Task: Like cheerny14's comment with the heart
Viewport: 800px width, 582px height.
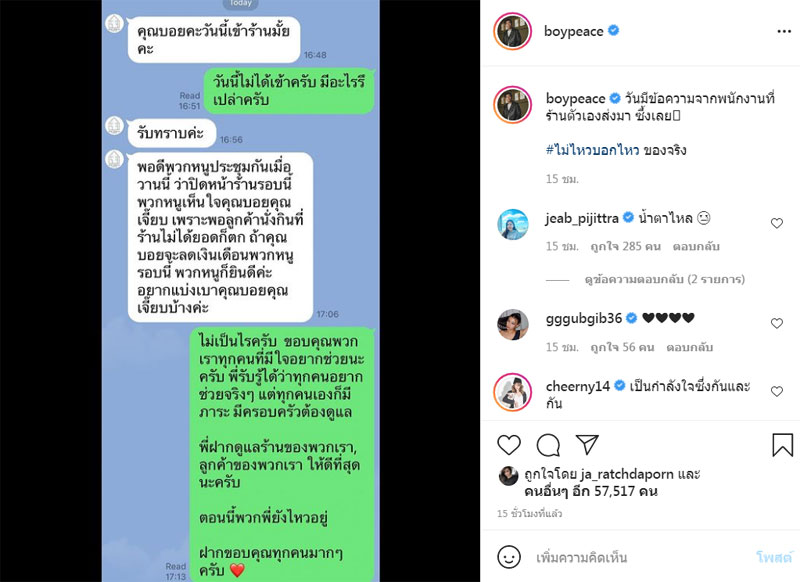Action: click(777, 391)
